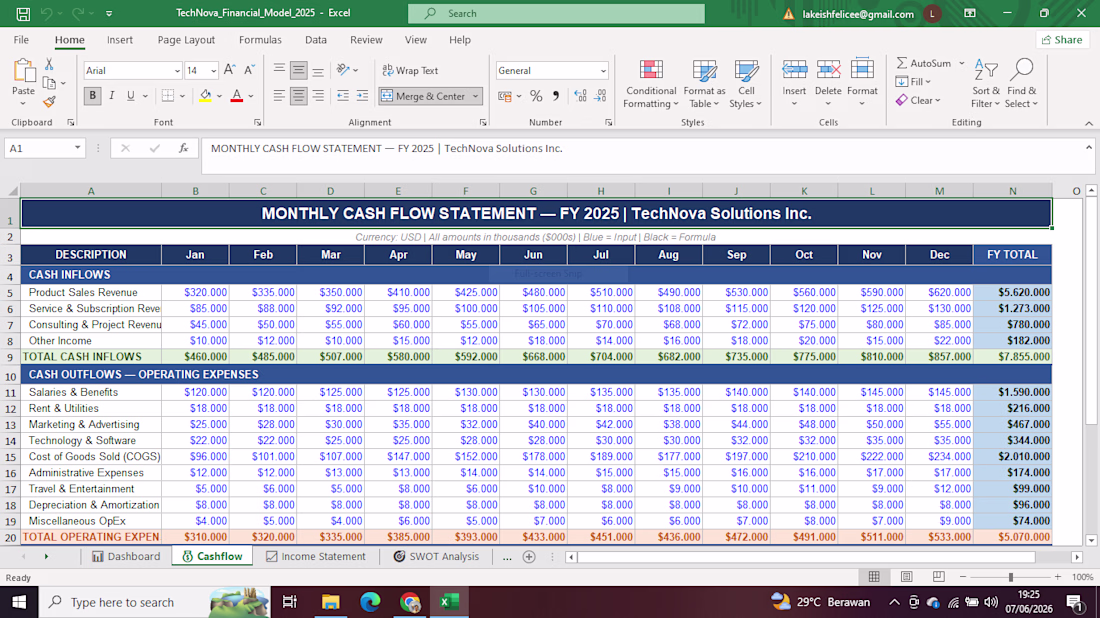This screenshot has width=1100, height=618.
Task: Toggle Underline formatting
Action: coord(130,95)
